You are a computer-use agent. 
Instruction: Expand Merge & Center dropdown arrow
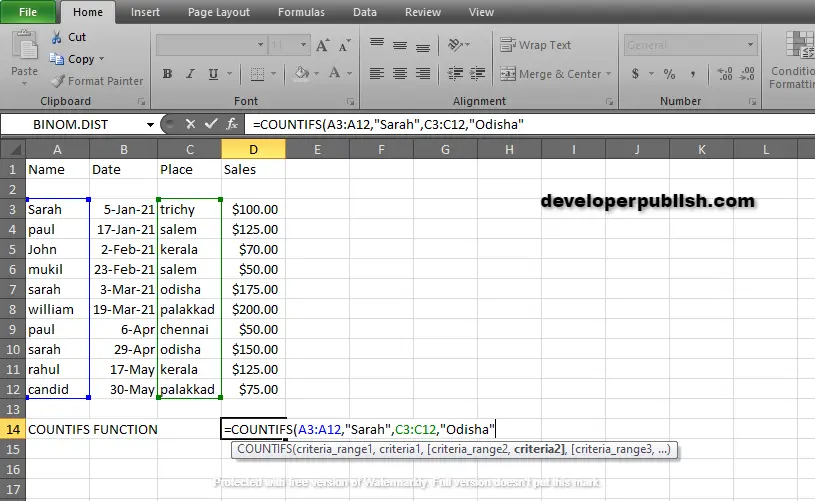608,74
